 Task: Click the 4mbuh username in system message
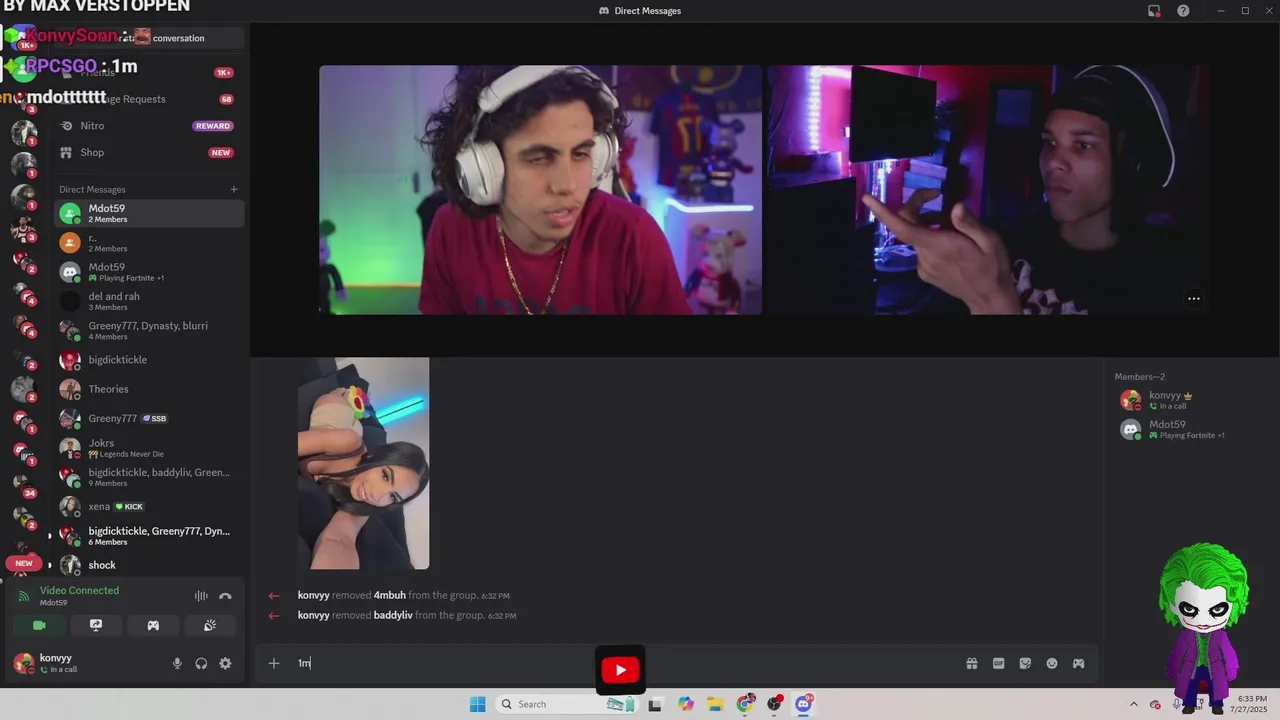(390, 595)
